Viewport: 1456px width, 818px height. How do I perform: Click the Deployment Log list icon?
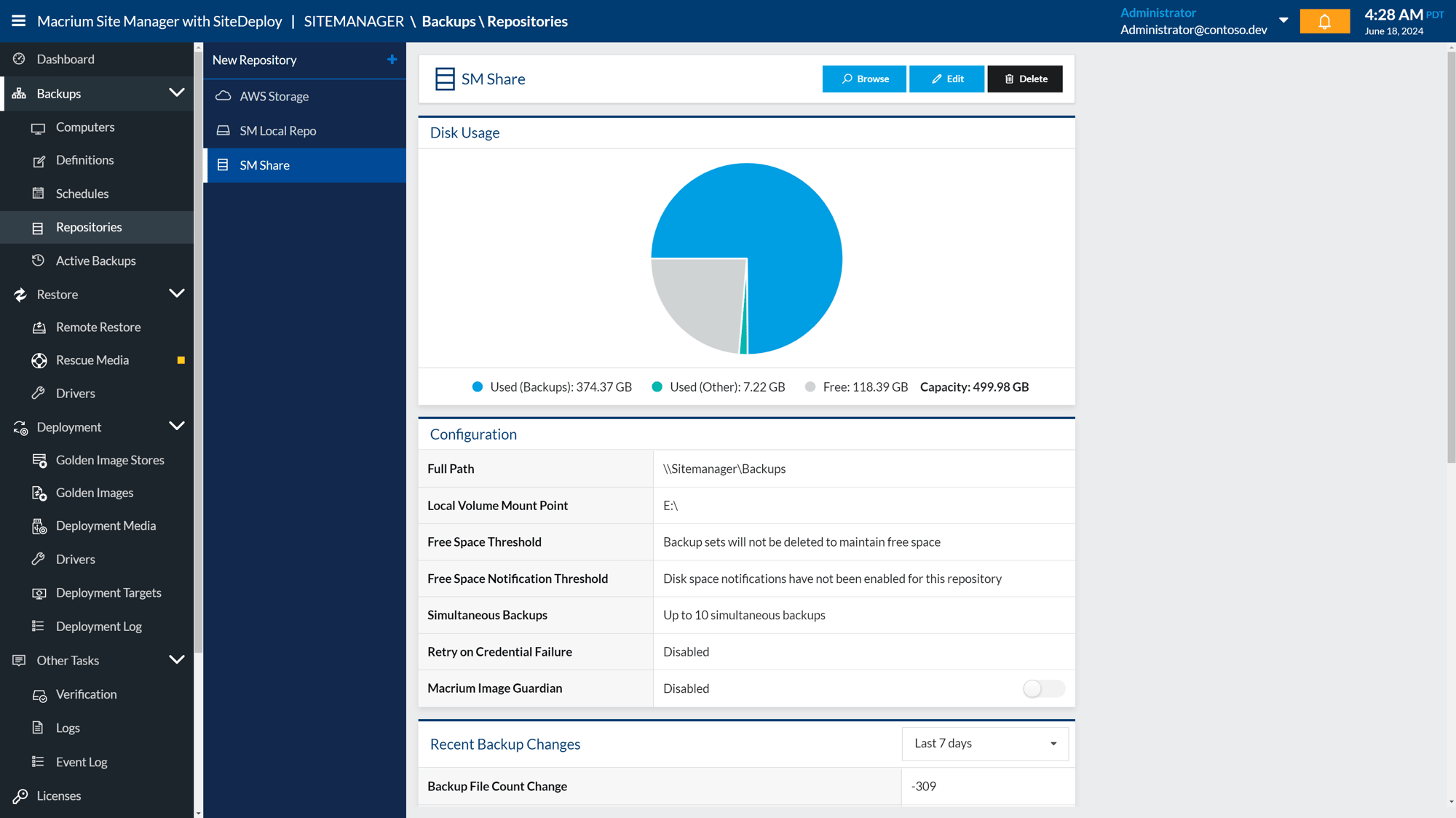(x=39, y=626)
